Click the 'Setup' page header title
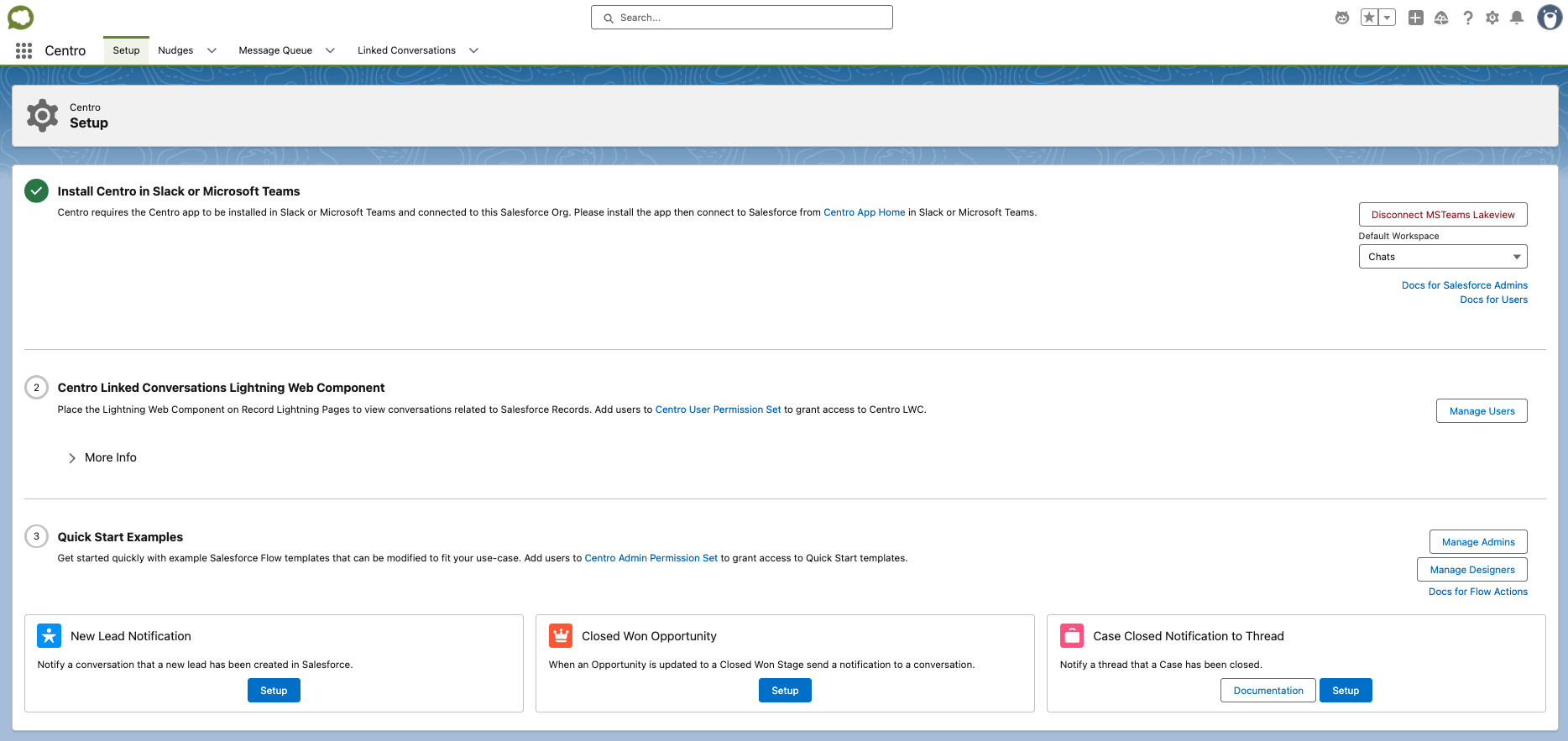 point(89,123)
